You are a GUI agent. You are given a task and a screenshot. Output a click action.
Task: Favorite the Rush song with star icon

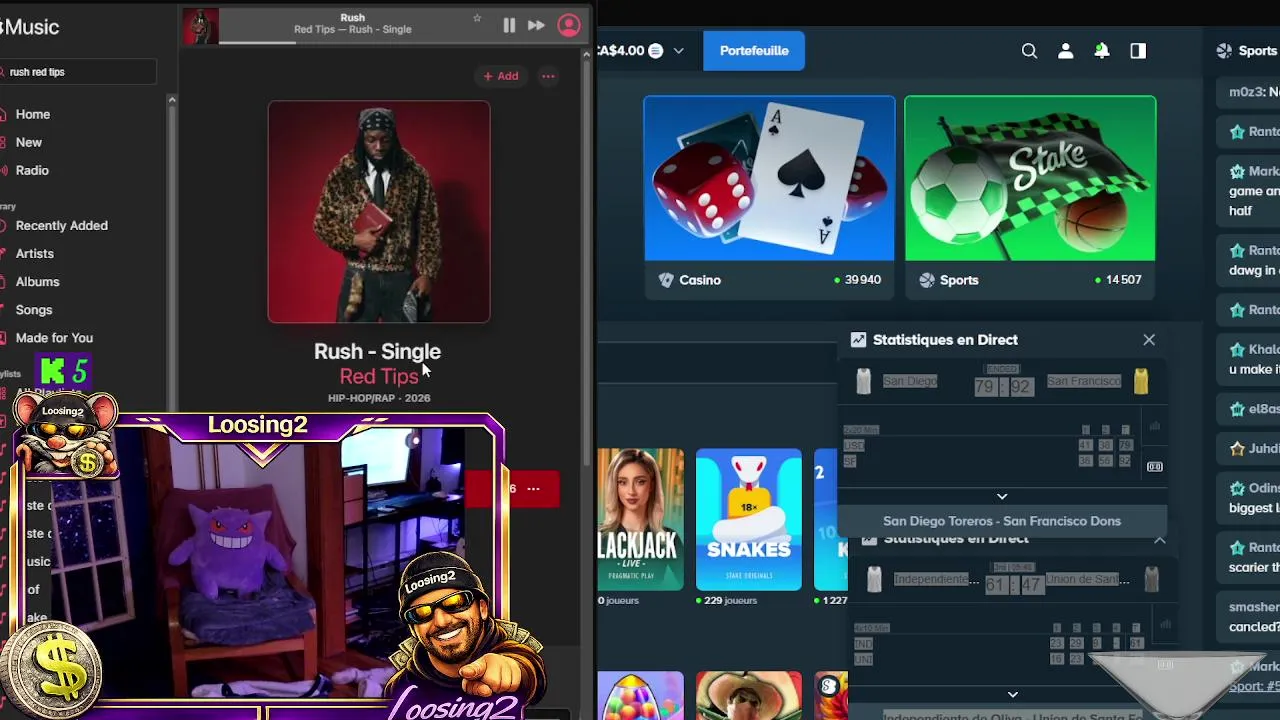(x=477, y=18)
